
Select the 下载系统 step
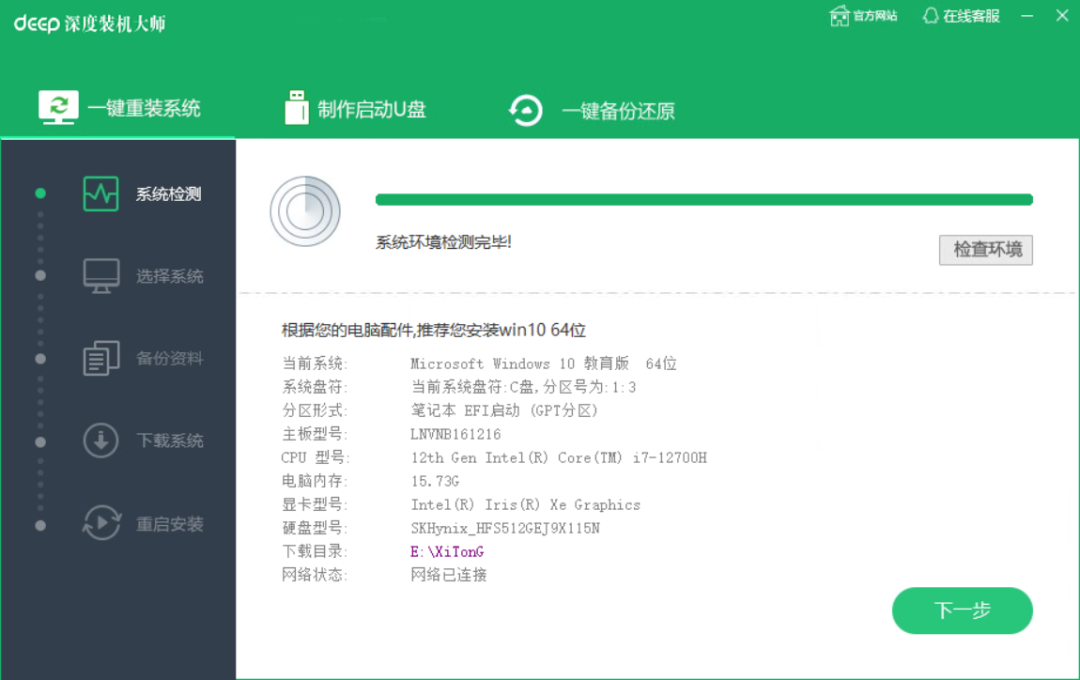[169, 441]
